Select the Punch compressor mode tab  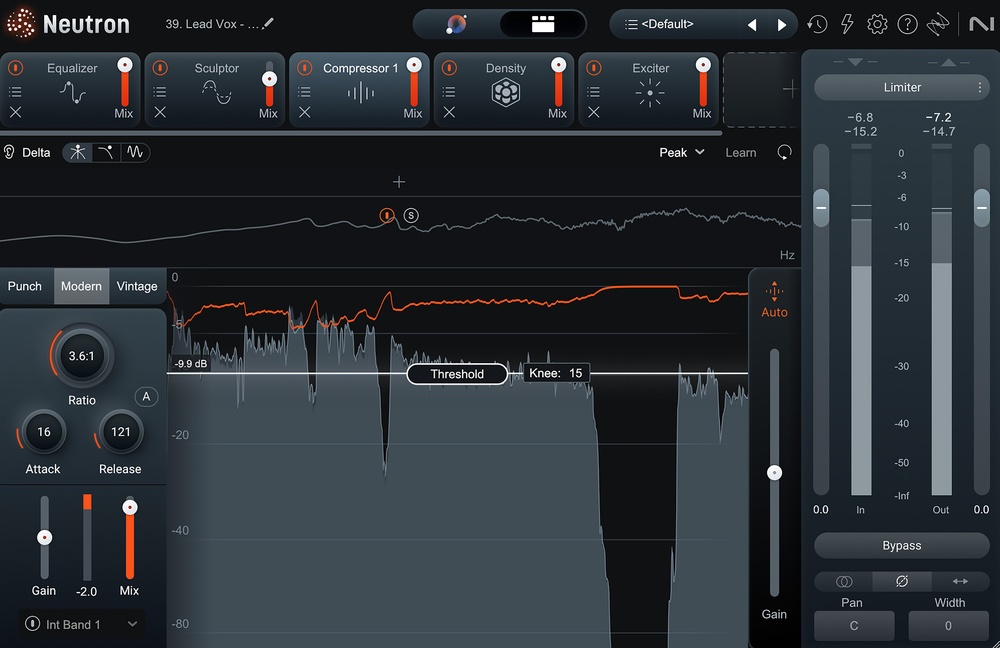[x=25, y=286]
